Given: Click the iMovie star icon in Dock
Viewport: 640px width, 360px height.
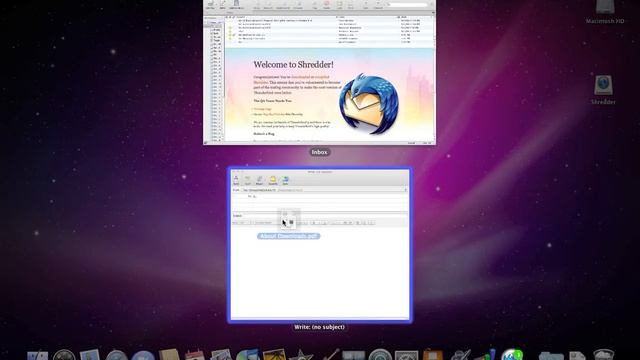Looking at the screenshot, I should tap(301, 355).
